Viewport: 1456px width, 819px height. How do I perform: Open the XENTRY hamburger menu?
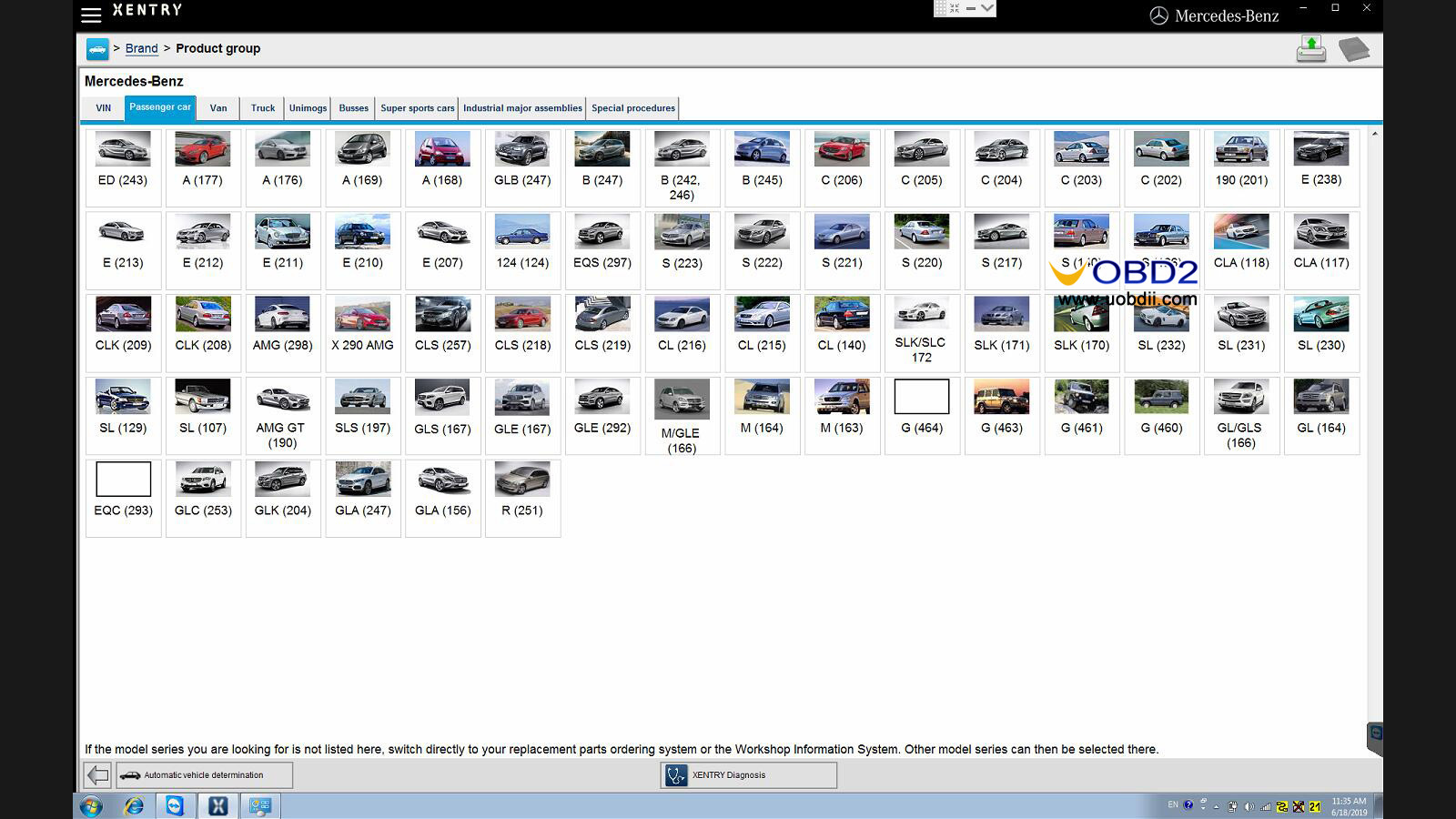tap(91, 15)
